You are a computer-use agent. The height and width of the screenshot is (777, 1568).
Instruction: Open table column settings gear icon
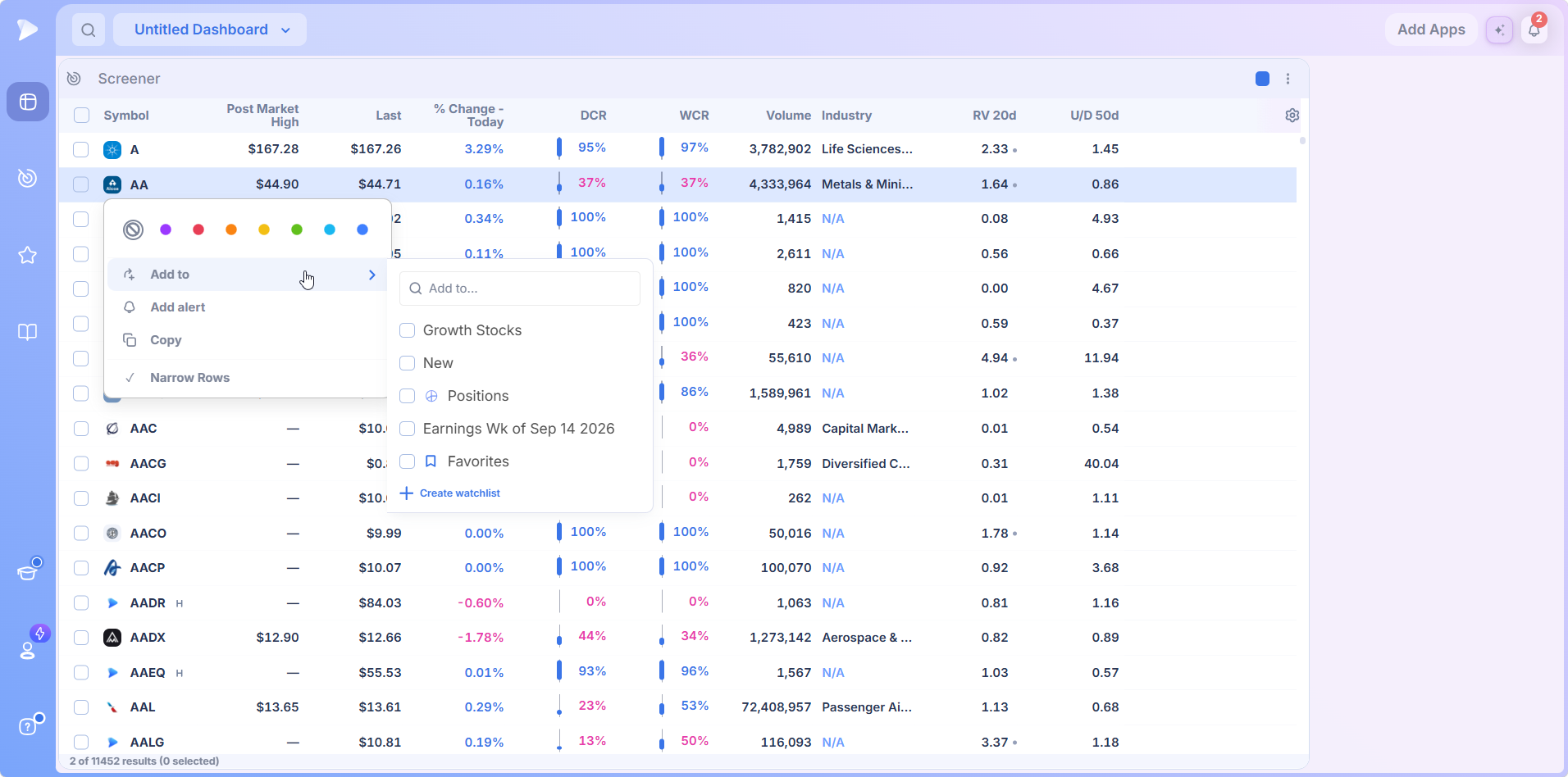pos(1292,116)
